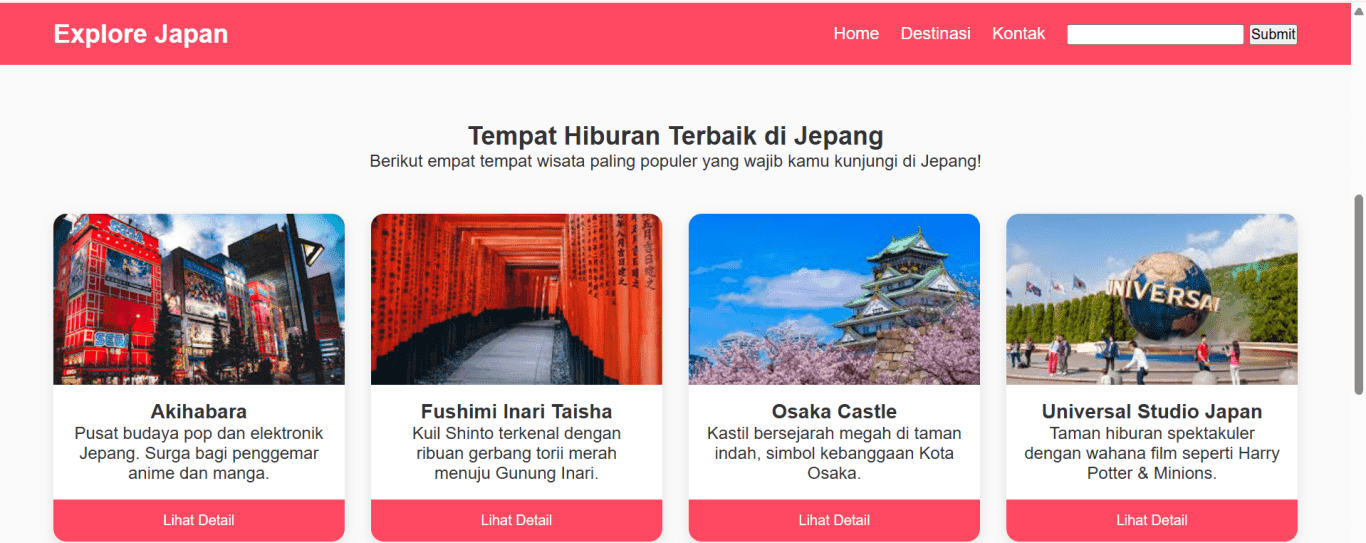Click Lihat Detail under Fushimi Inari Taisha

point(516,520)
